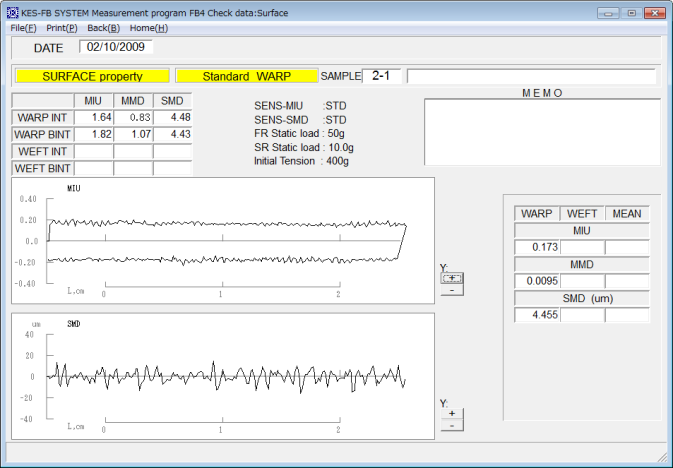Image resolution: width=673 pixels, height=468 pixels.
Task: Click the DATE field showing 02/10/2009
Action: (x=117, y=47)
